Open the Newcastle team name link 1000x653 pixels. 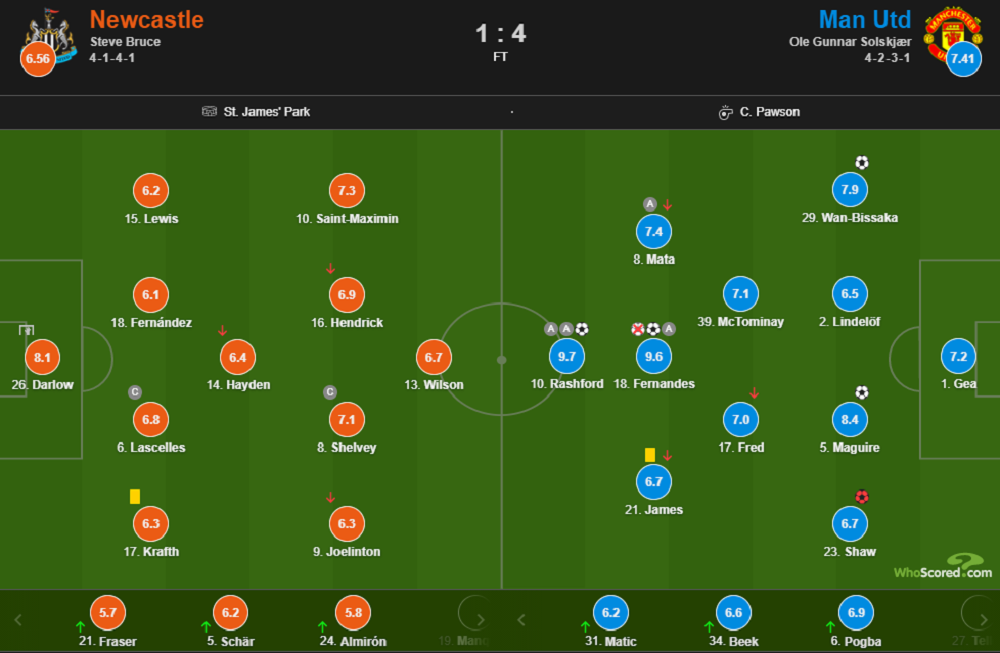[x=147, y=20]
